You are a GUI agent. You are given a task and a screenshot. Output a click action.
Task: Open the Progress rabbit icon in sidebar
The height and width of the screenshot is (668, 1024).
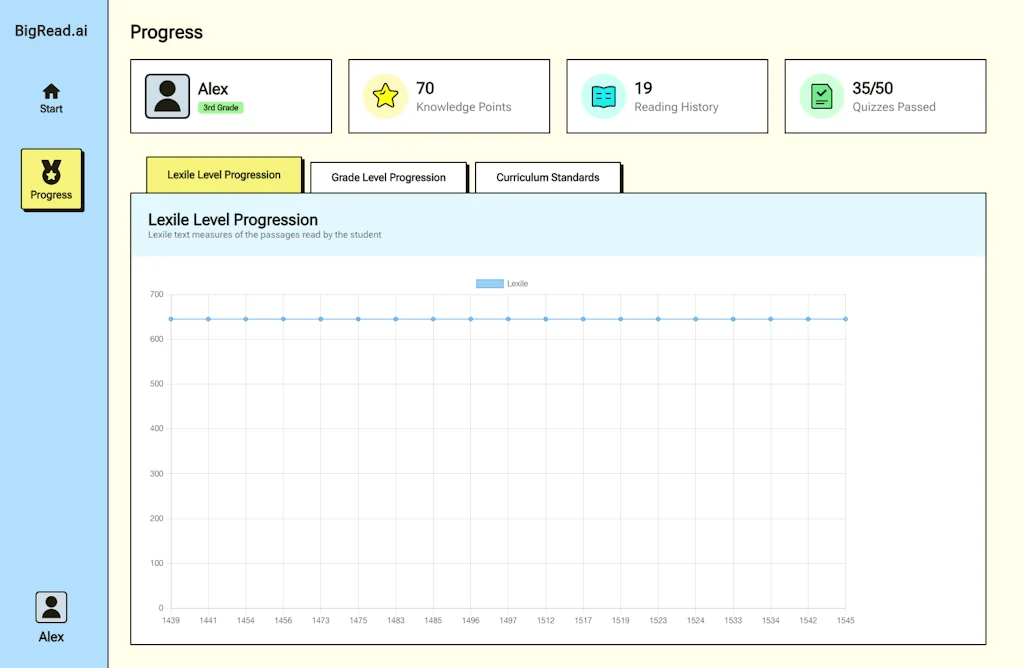click(x=50, y=172)
